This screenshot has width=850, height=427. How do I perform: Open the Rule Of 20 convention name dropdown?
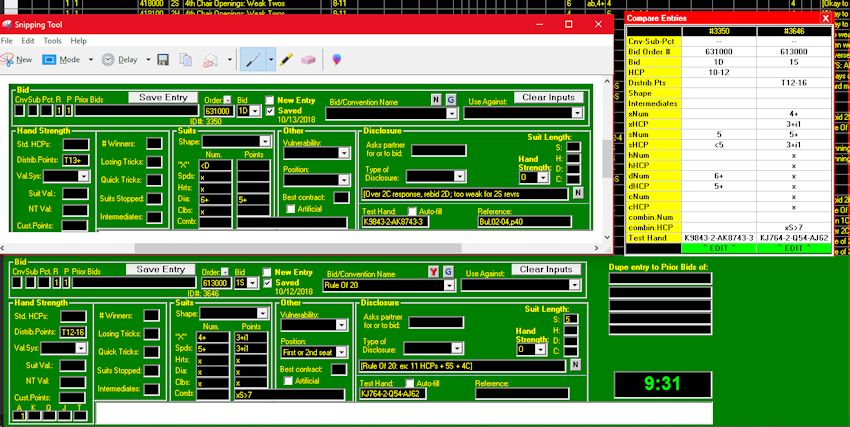tap(449, 286)
